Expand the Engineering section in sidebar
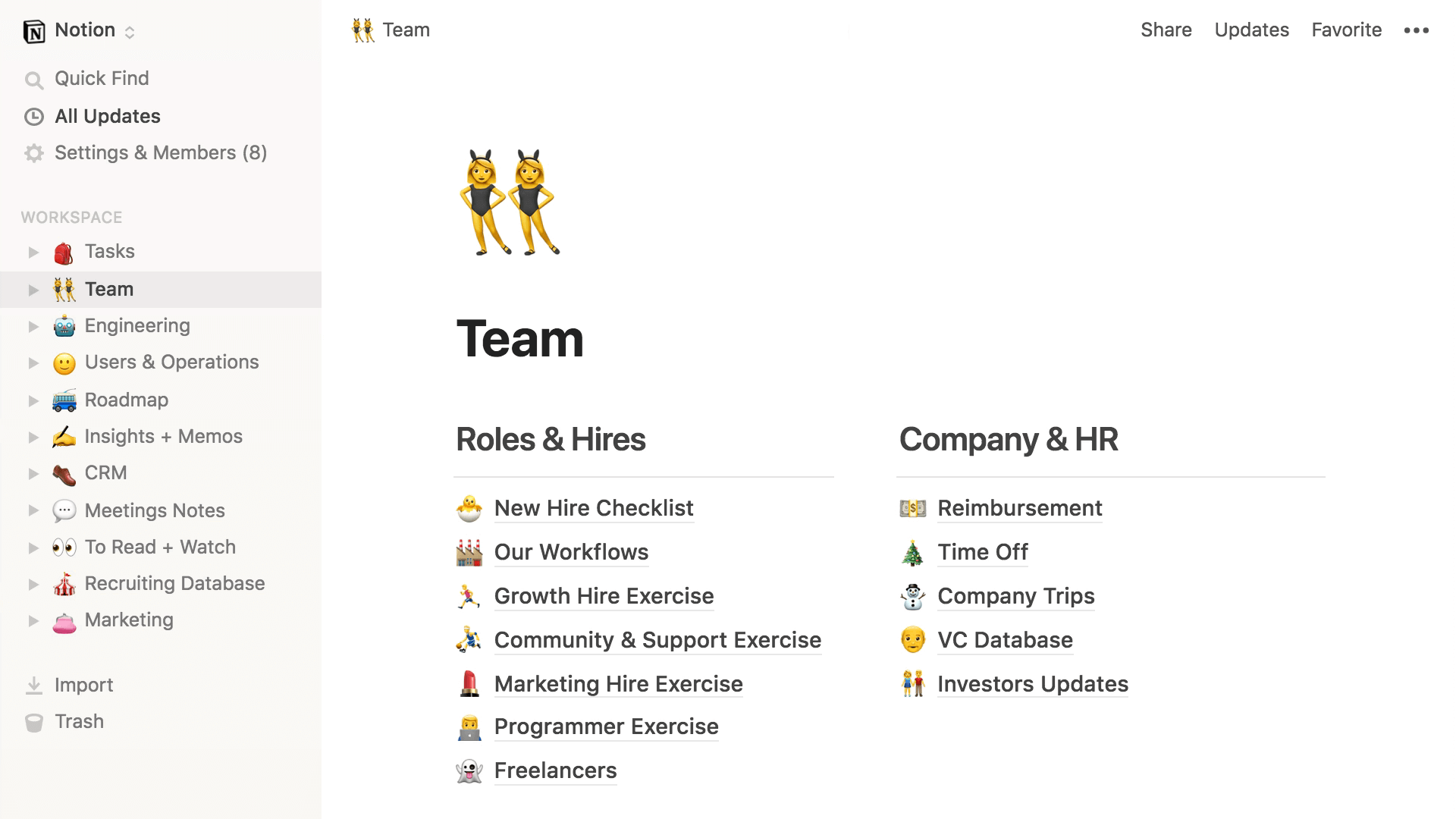The image size is (1456, 819). [x=32, y=325]
